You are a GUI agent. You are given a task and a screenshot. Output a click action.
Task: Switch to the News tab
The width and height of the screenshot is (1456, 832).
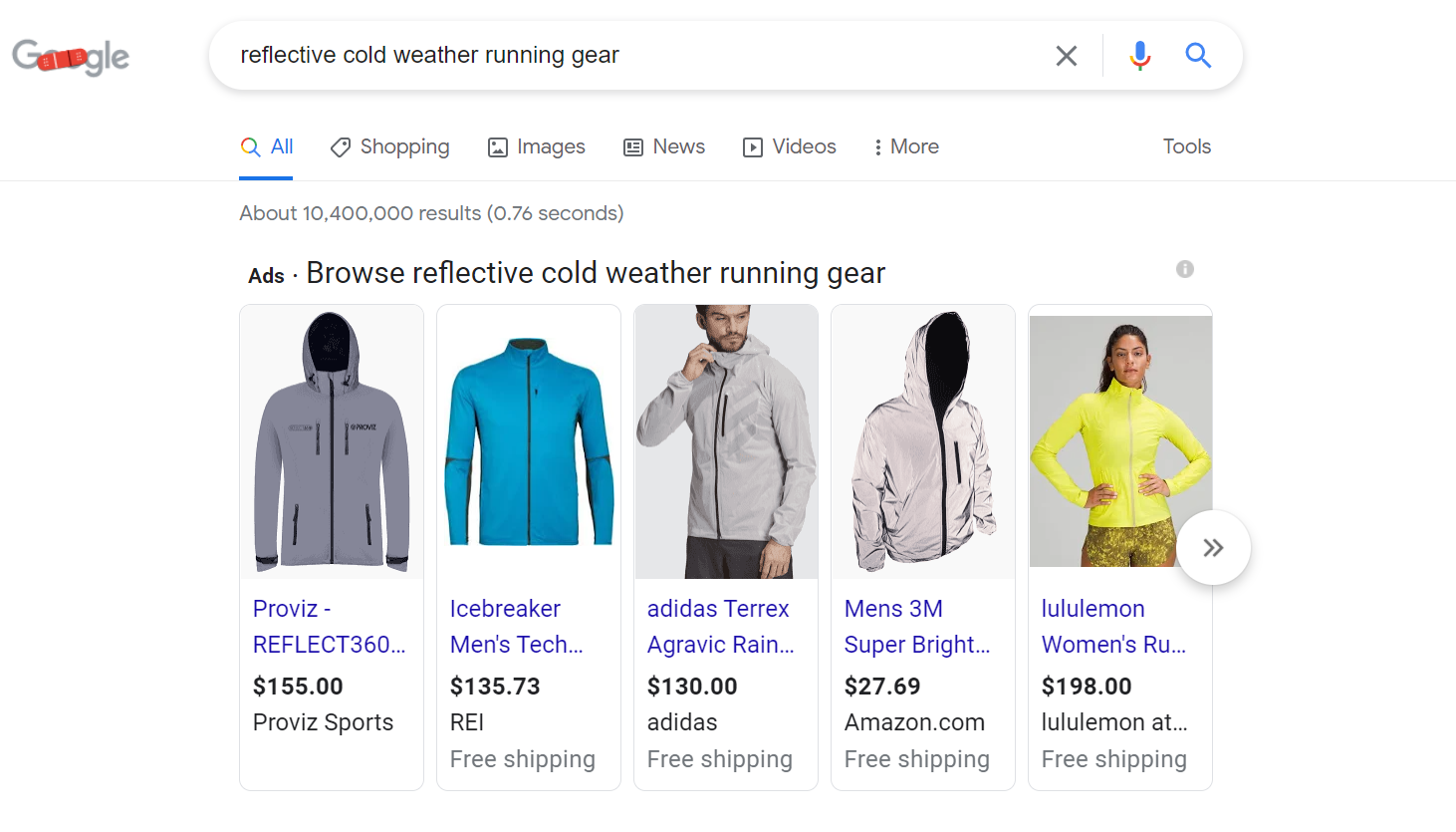(676, 146)
